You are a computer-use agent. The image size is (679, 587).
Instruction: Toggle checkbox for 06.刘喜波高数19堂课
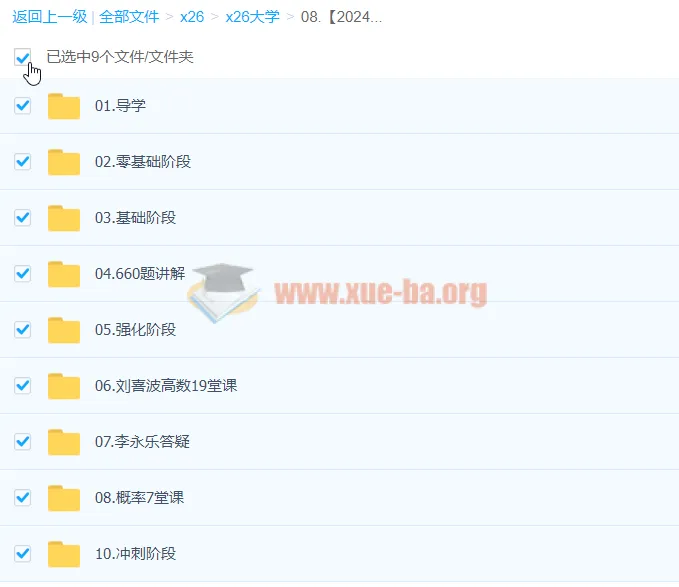[23, 385]
